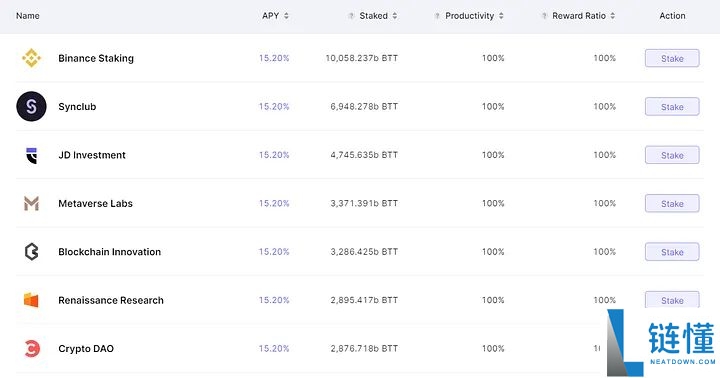Stake with Blockchain Innovation
The width and height of the screenshot is (720, 378).
tap(672, 252)
